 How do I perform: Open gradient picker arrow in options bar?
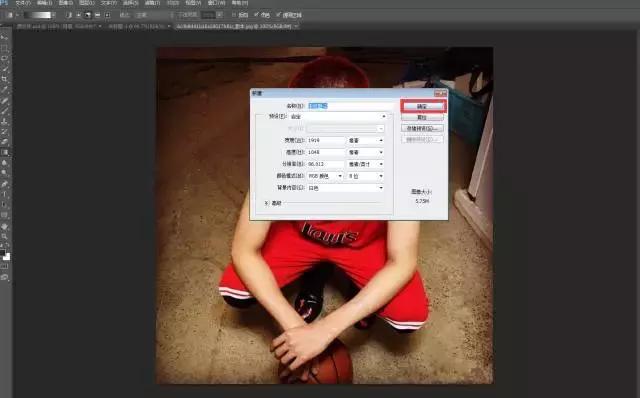(x=53, y=15)
